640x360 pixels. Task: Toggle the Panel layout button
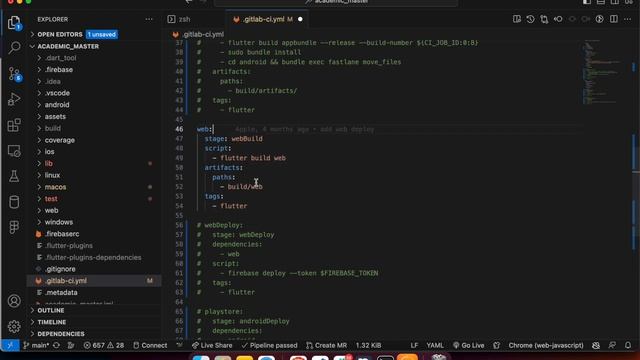[x=601, y=2]
